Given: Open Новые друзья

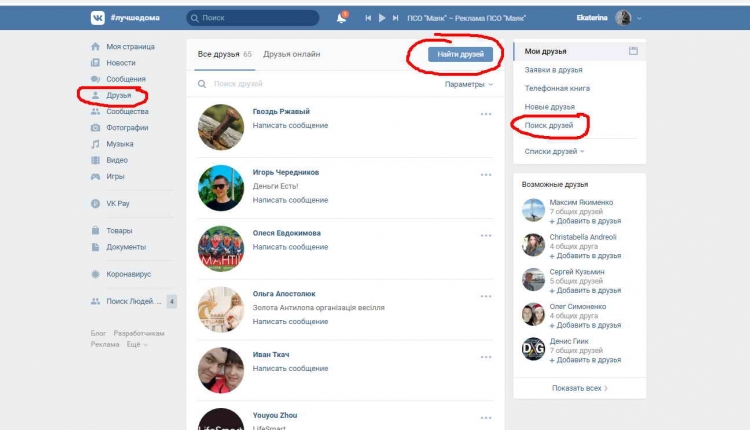Looking at the screenshot, I should pyautogui.click(x=550, y=107).
